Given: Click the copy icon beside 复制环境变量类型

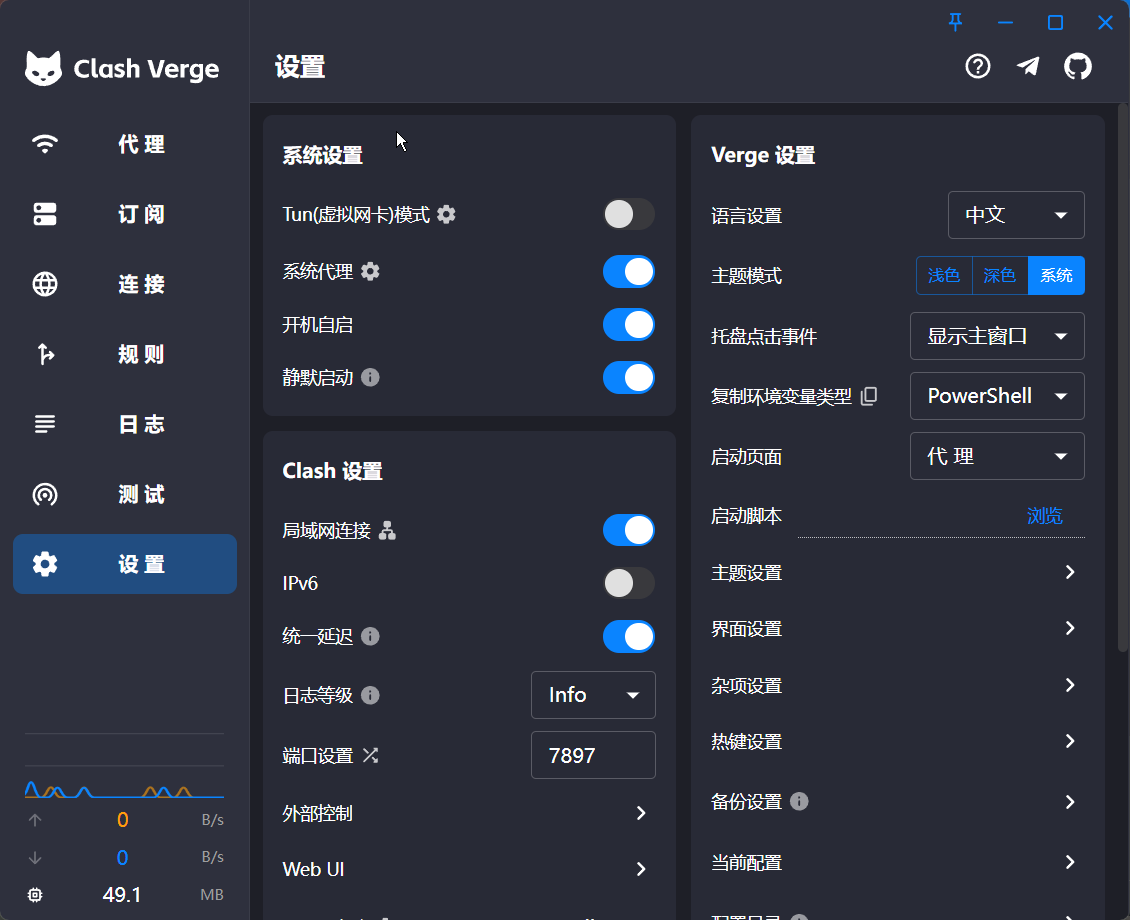Looking at the screenshot, I should [x=869, y=396].
